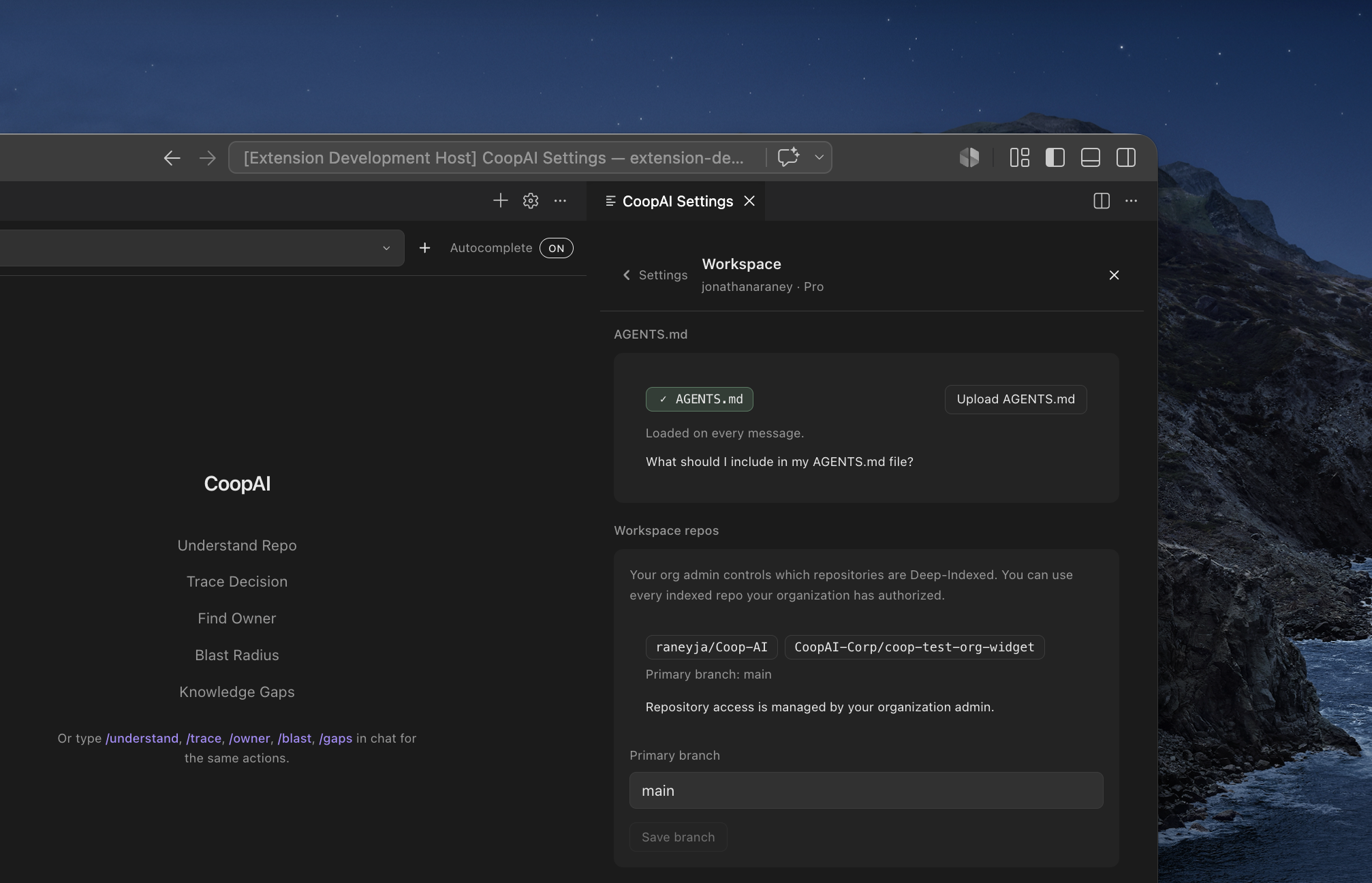Toggle the bottom panel icon
Viewport: 1372px width, 883px height.
point(1090,157)
